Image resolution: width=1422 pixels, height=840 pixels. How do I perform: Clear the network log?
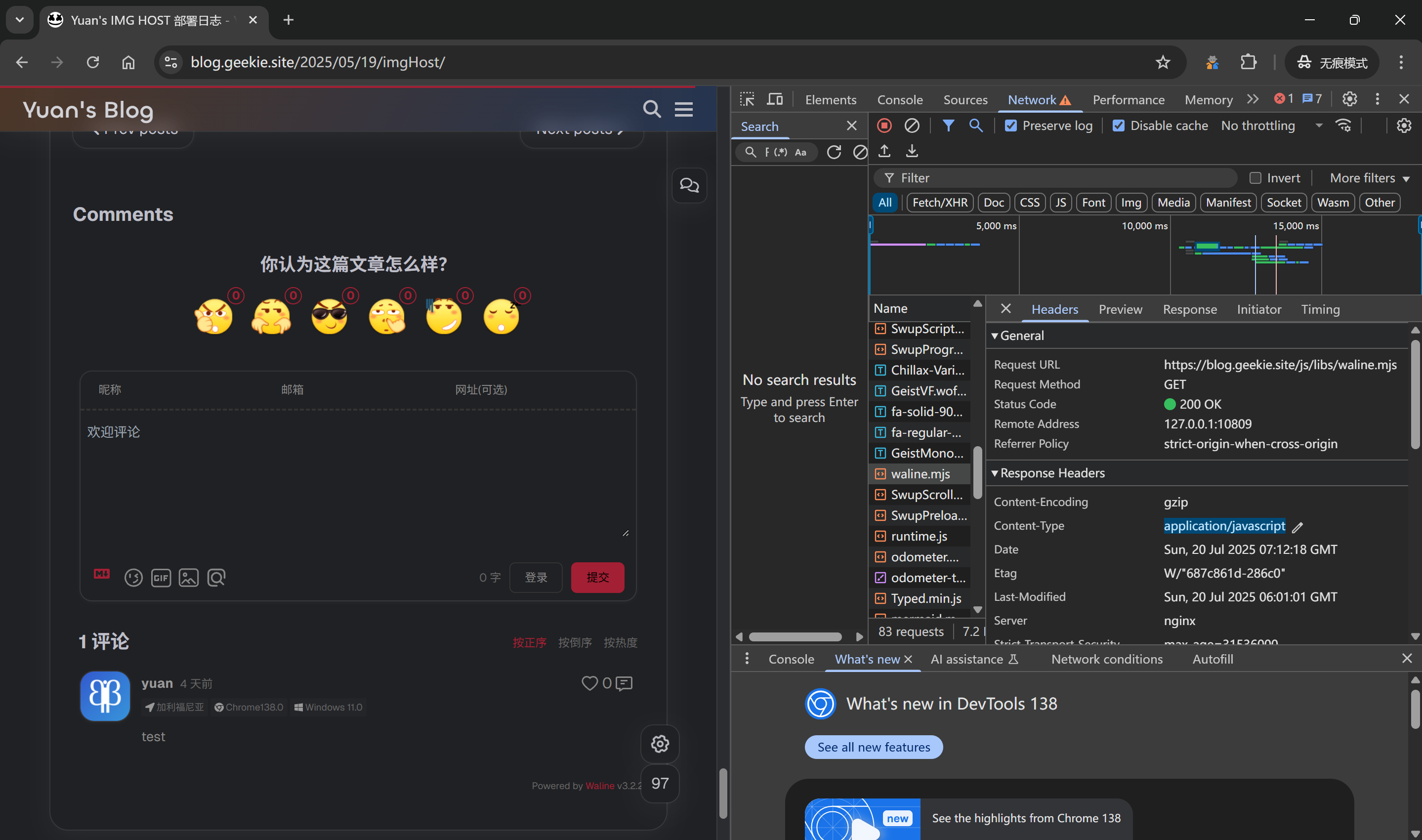(912, 126)
